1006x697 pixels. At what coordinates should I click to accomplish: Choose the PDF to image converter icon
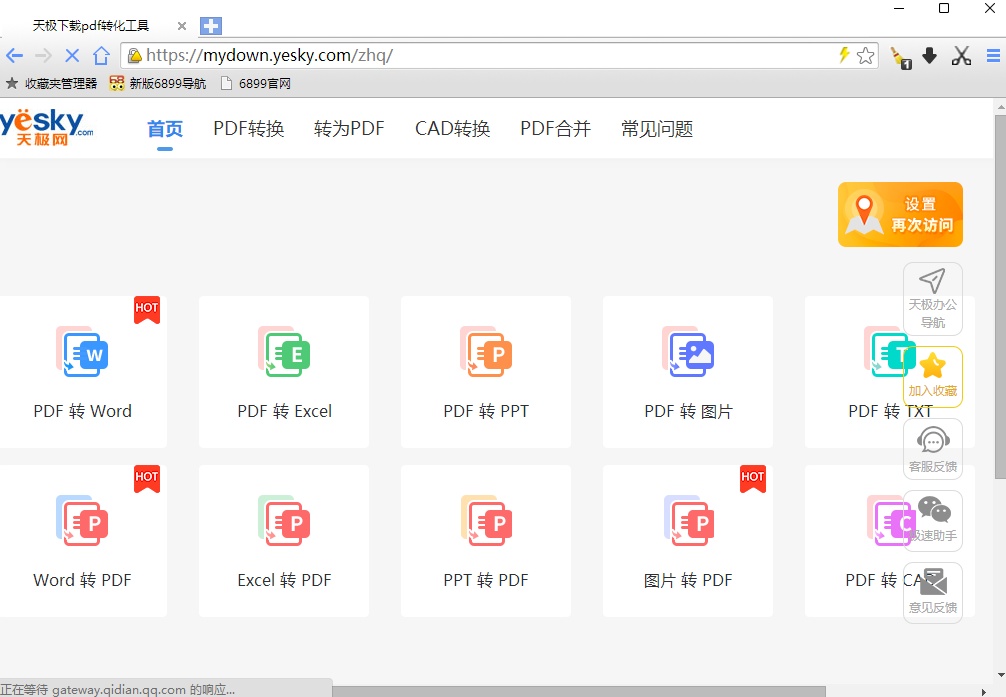tap(688, 351)
